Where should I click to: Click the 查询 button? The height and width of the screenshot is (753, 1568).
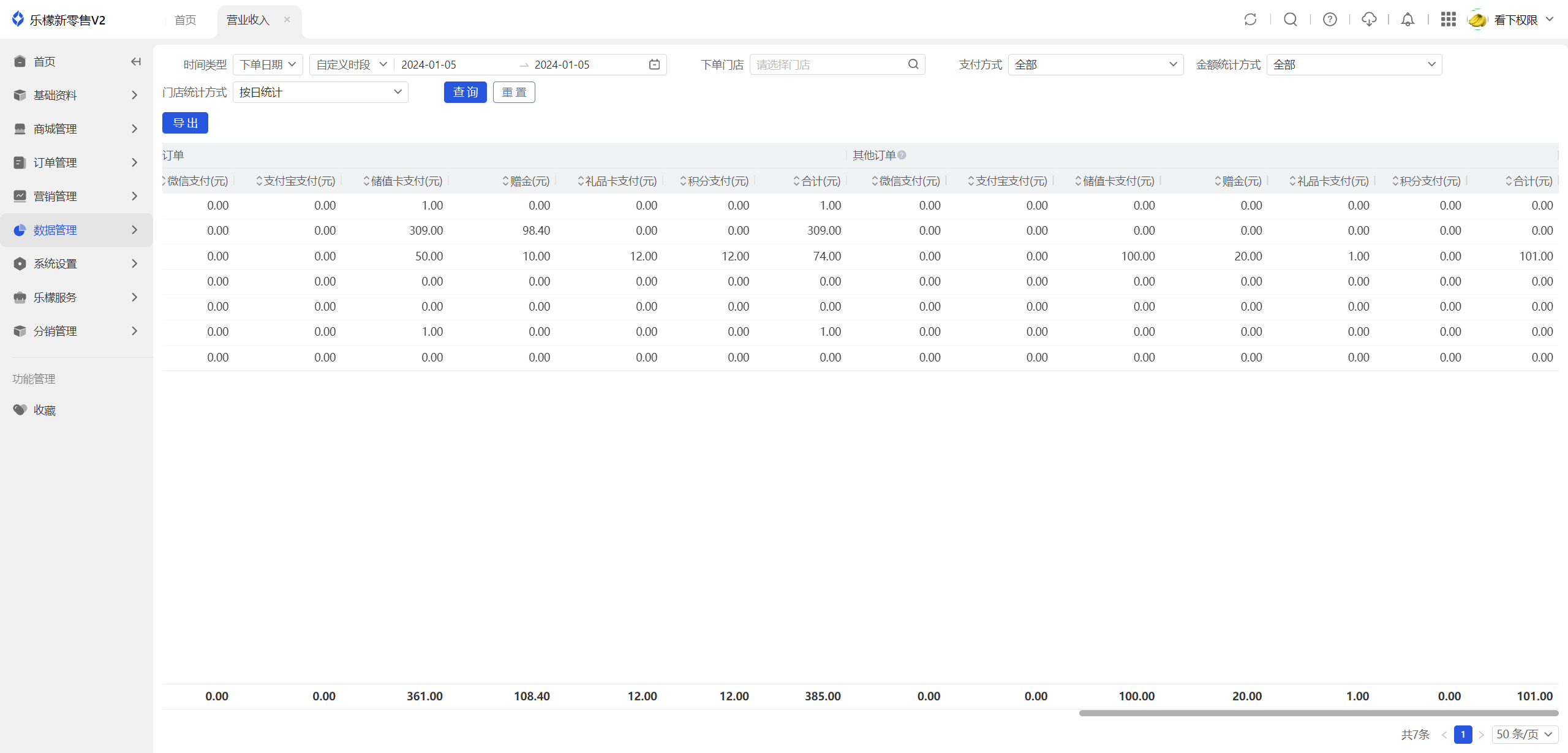click(466, 92)
